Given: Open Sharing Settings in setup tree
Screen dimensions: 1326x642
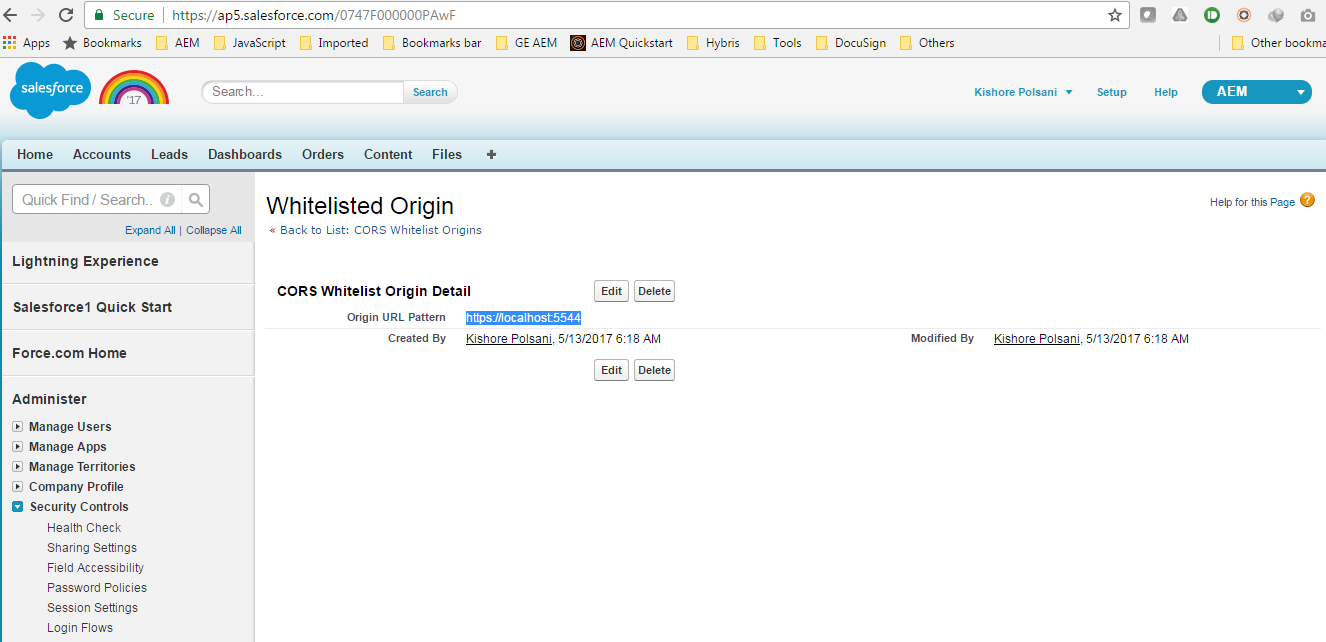Looking at the screenshot, I should (x=92, y=548).
